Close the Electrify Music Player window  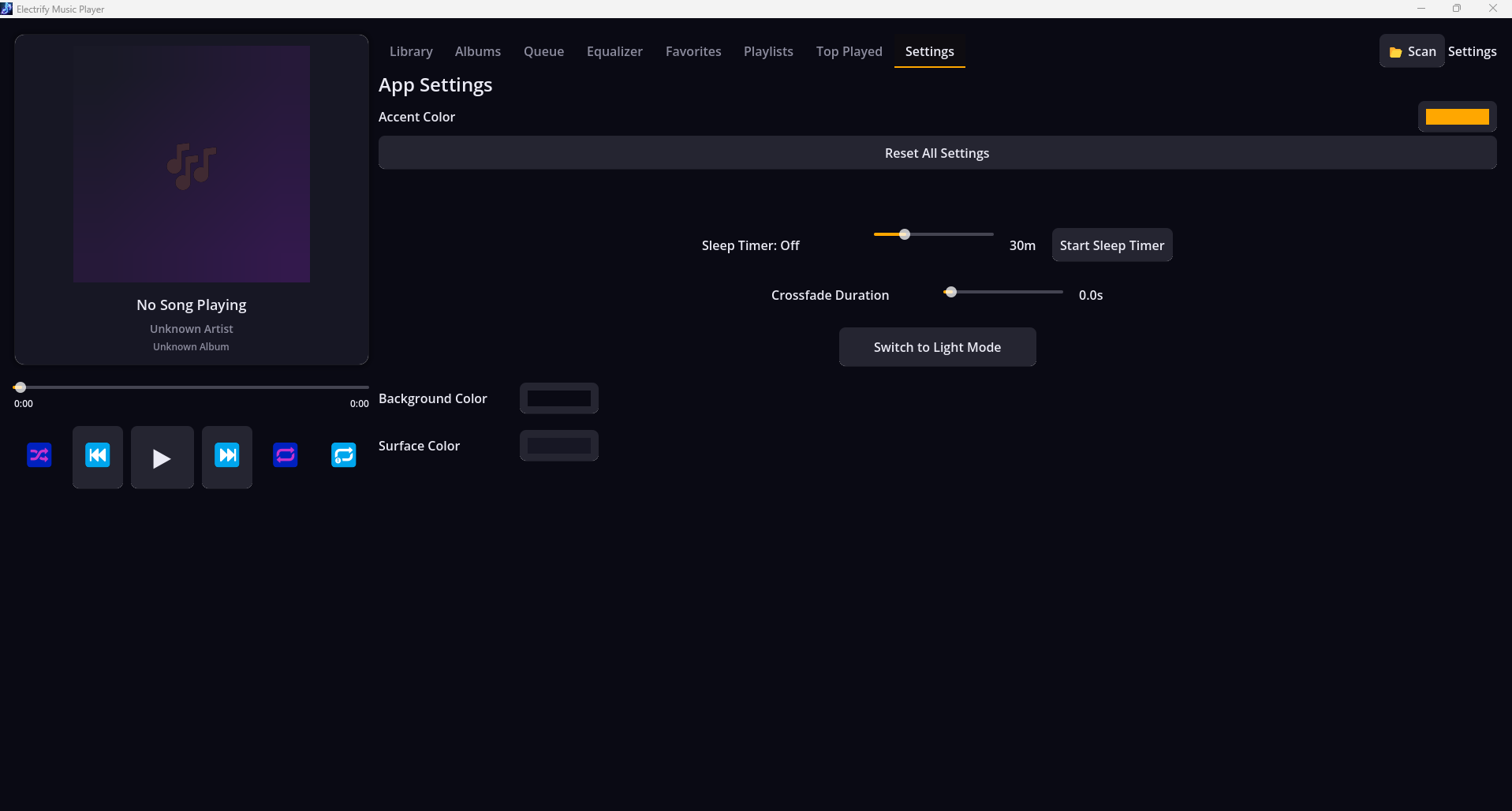(1493, 9)
